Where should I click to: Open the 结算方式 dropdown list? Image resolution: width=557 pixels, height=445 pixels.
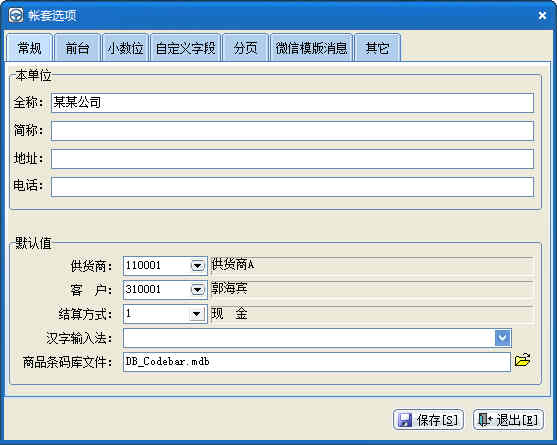[196, 314]
